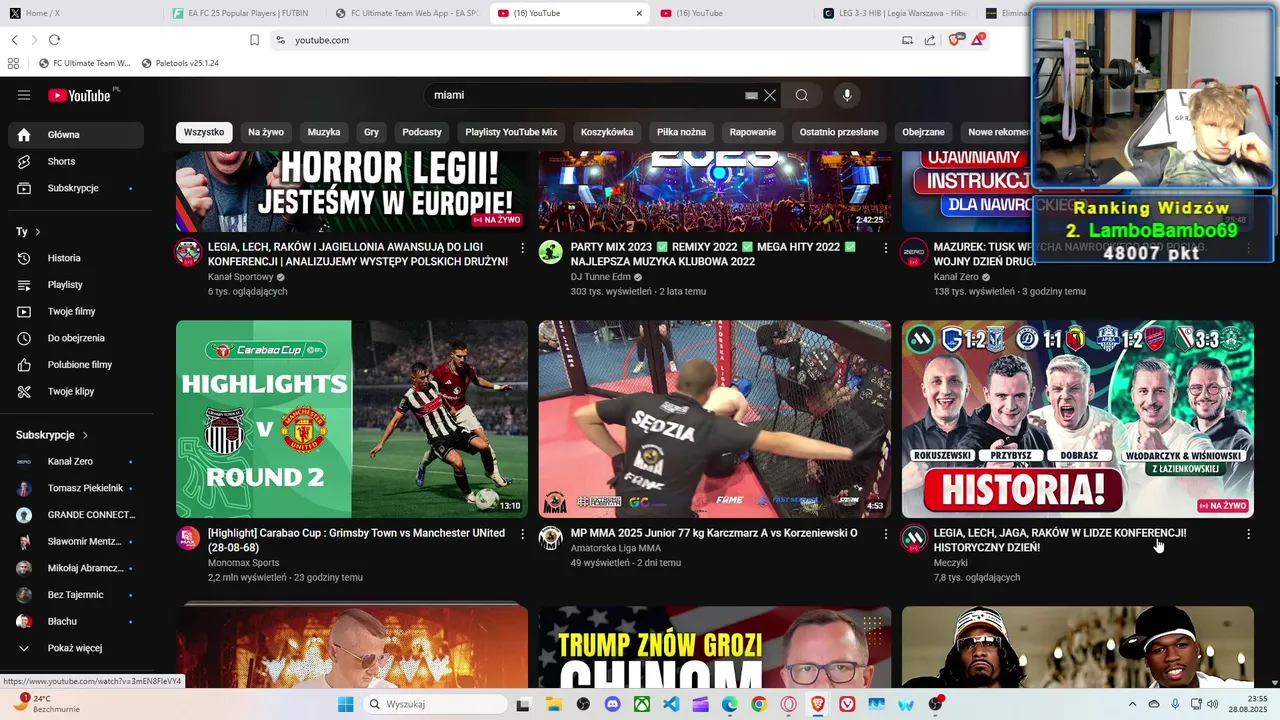The image size is (1280, 720).
Task: Go back with the browser back arrow
Action: click(x=14, y=40)
